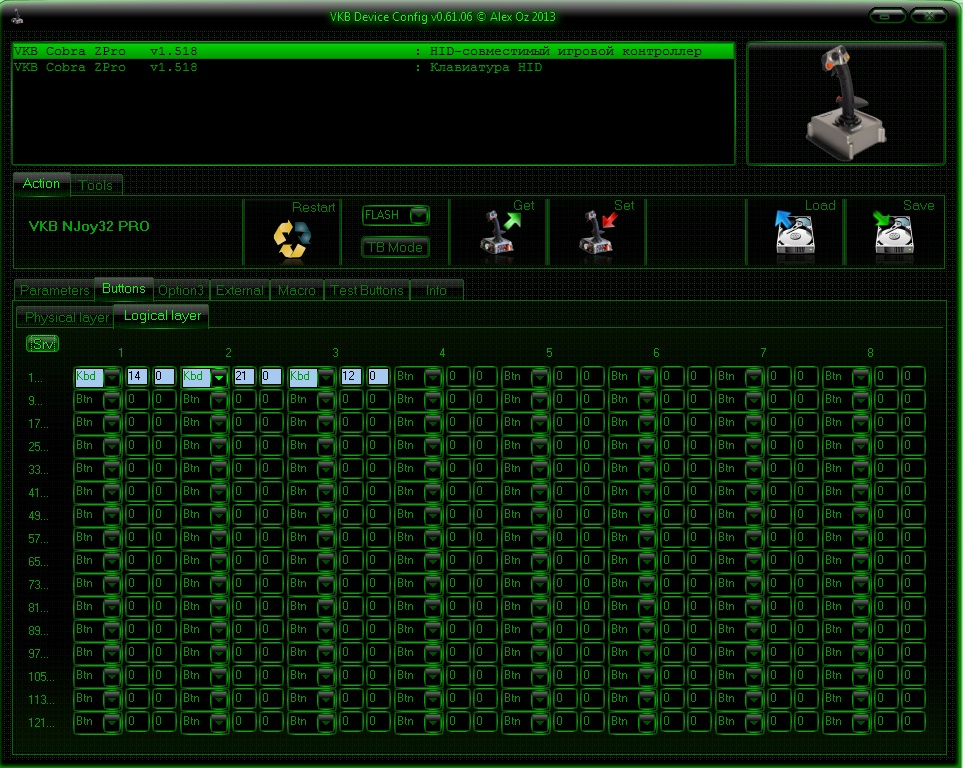This screenshot has height=768, width=963.
Task: Minimize the VKB Device Config window
Action: 887,16
